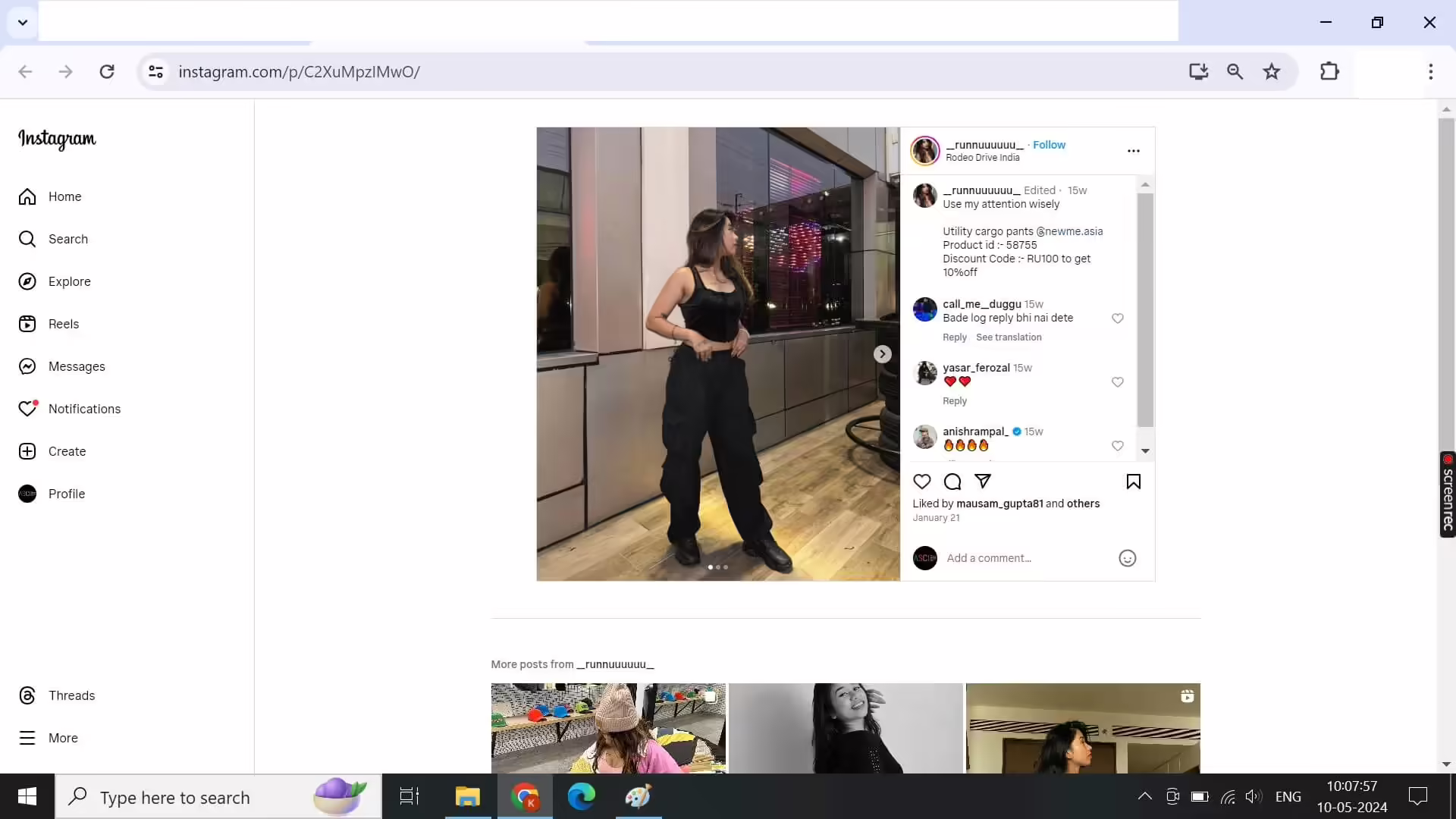Go to Explore in the sidebar
The height and width of the screenshot is (819, 1456).
pos(55,281)
